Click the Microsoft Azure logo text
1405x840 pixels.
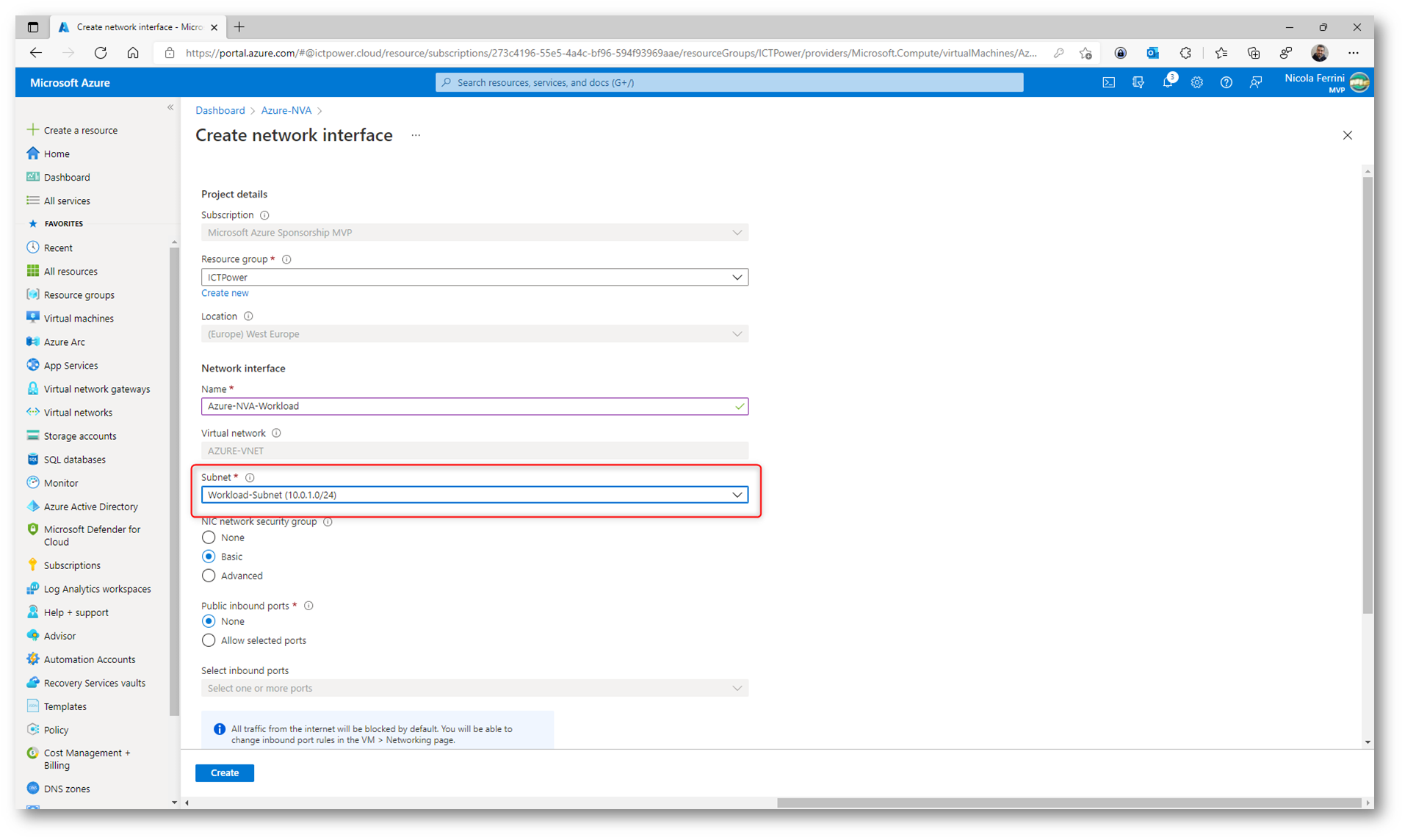click(70, 82)
